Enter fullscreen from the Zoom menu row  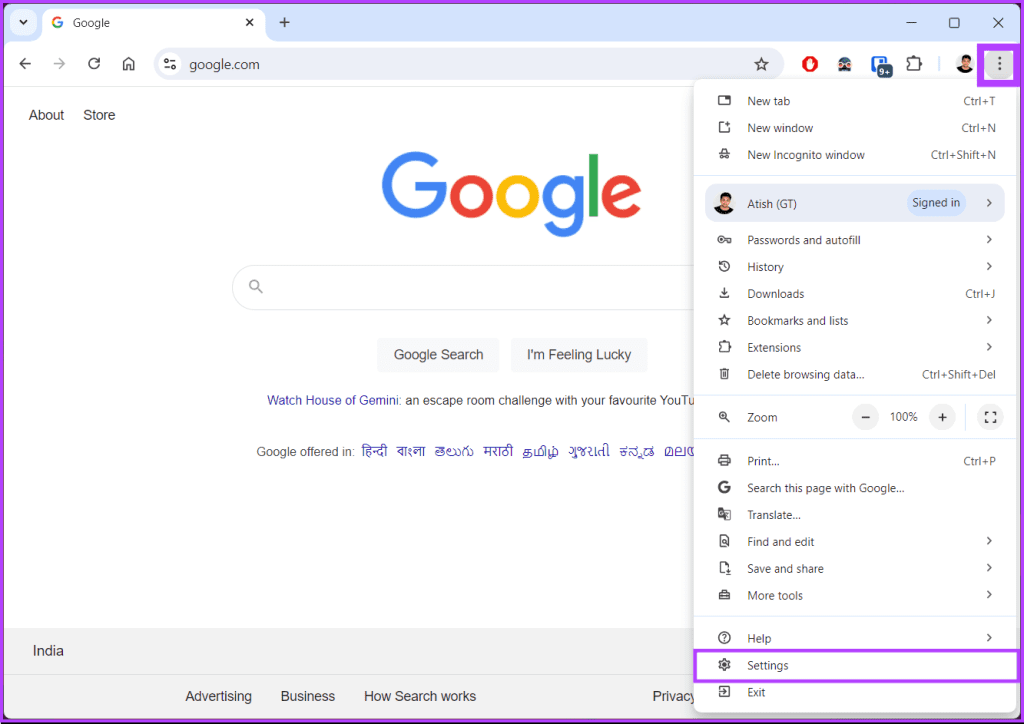click(989, 417)
